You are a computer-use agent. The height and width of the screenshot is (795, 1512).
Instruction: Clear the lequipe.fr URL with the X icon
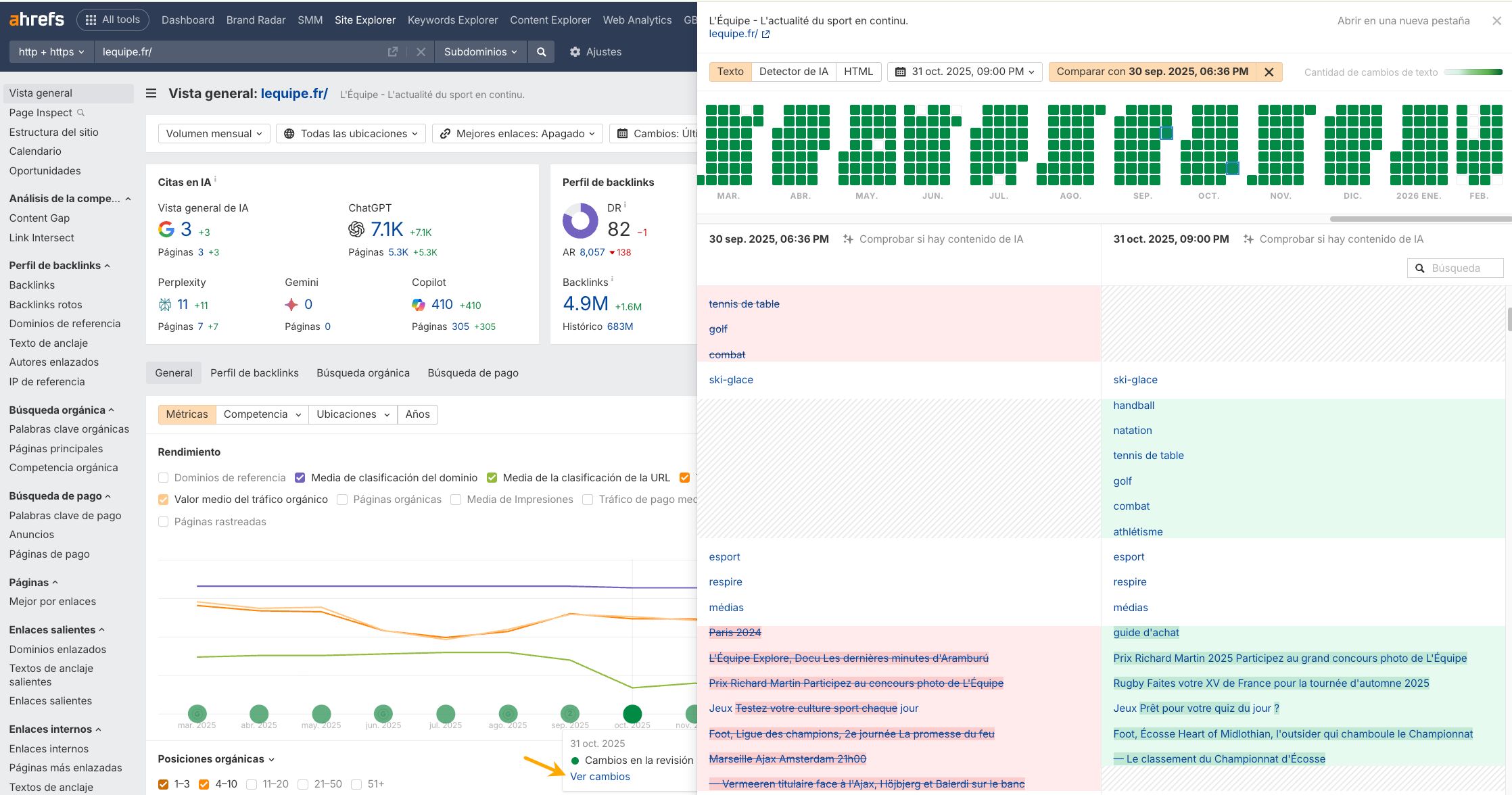[421, 51]
